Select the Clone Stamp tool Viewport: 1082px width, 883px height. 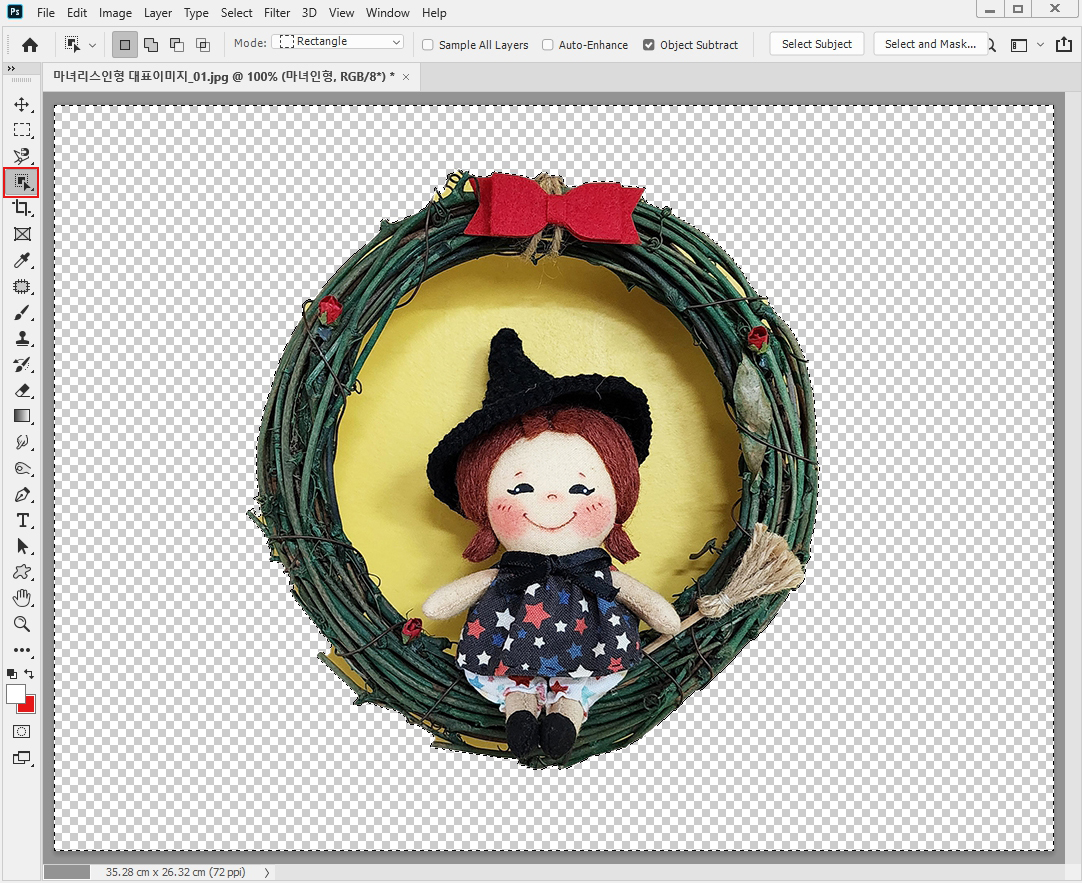tap(21, 338)
